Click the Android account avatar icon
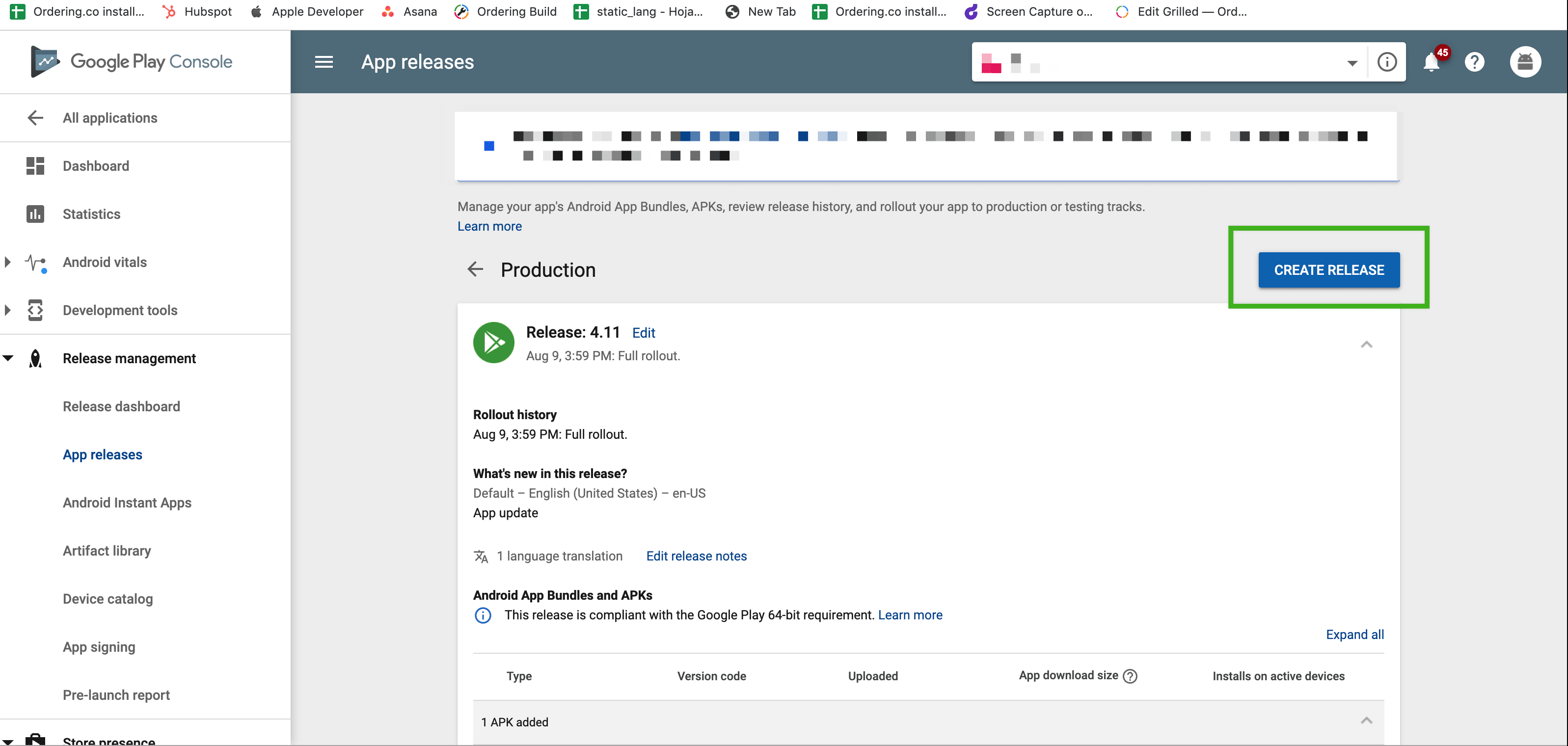This screenshot has width=1568, height=746. 1524,62
